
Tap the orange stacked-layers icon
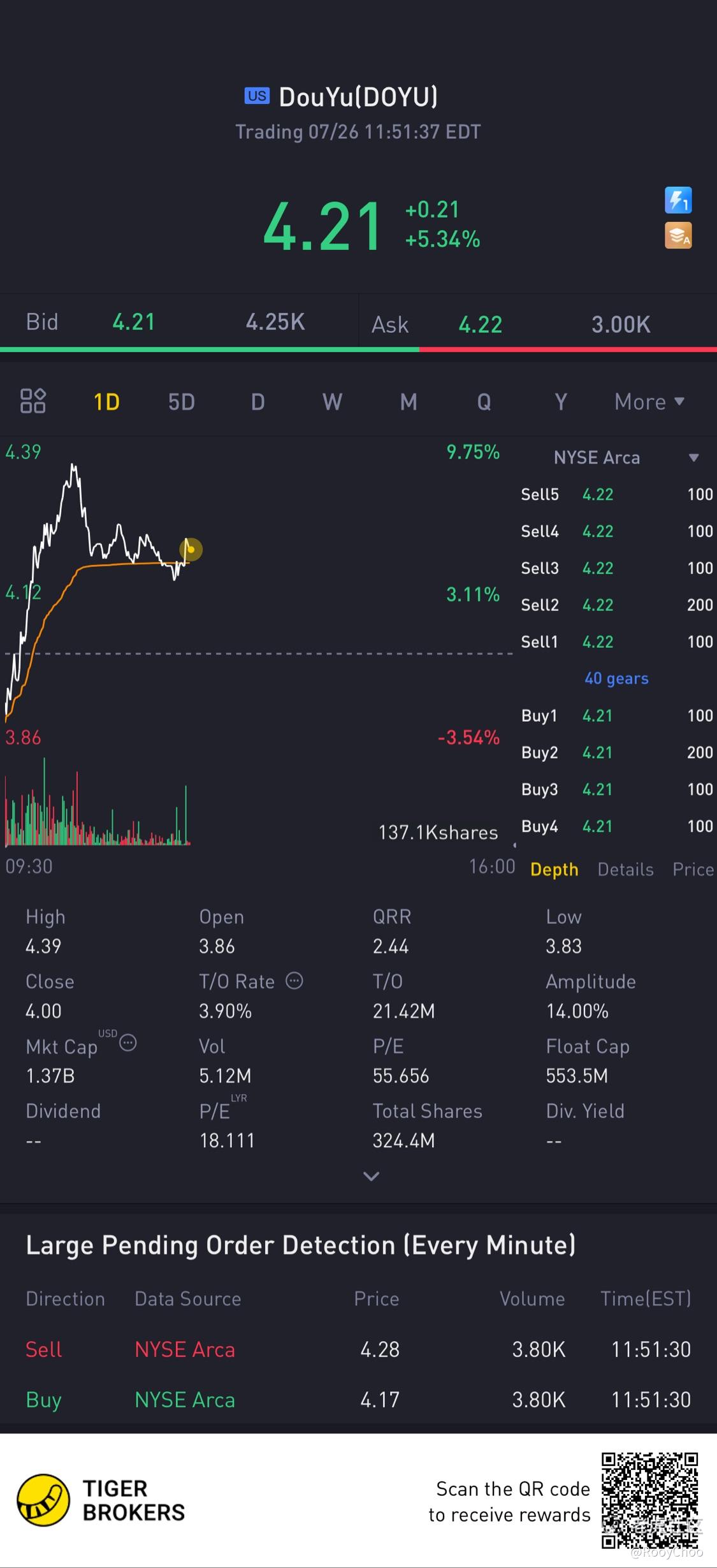click(678, 236)
